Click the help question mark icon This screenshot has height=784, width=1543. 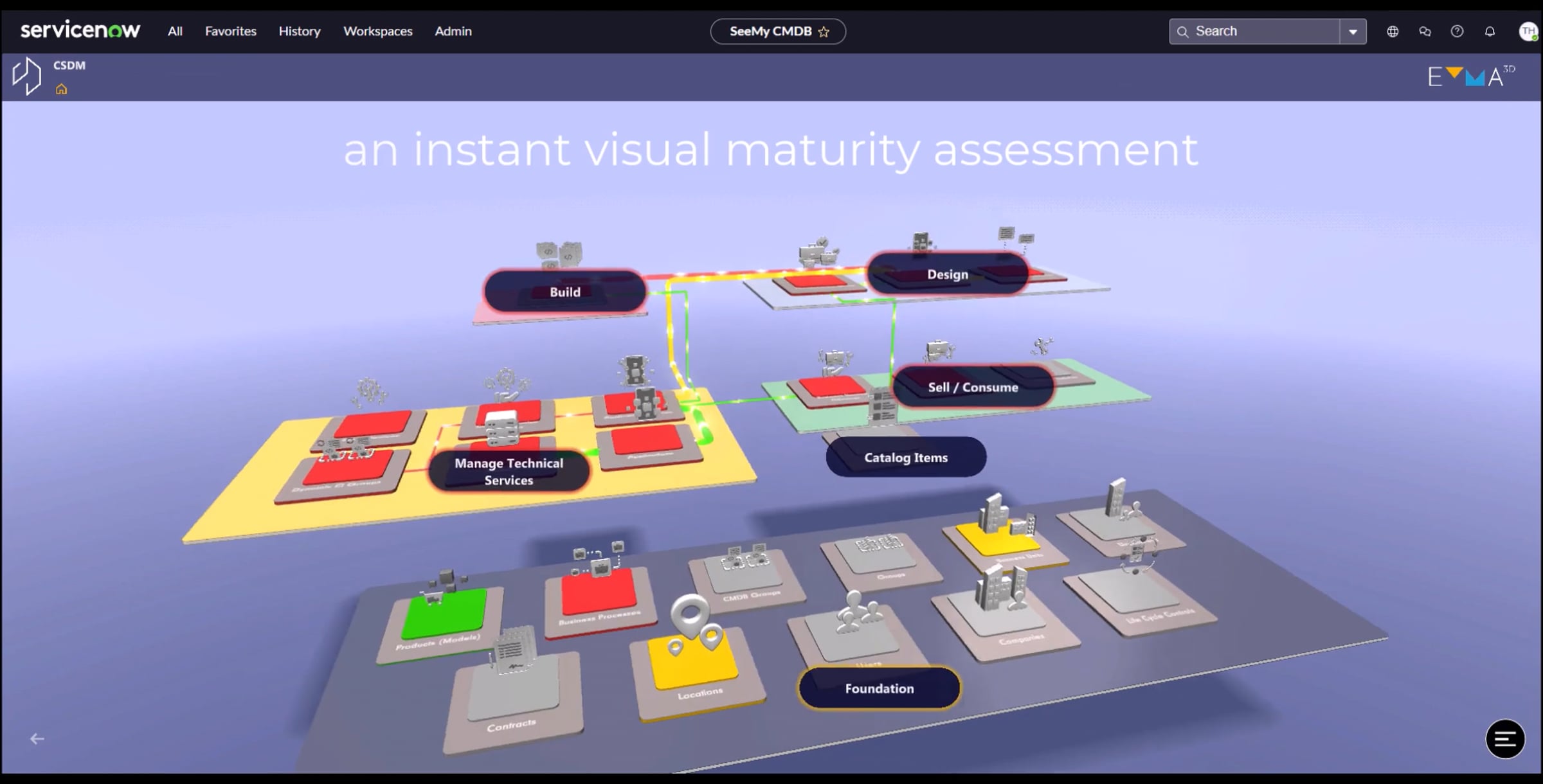click(1457, 31)
